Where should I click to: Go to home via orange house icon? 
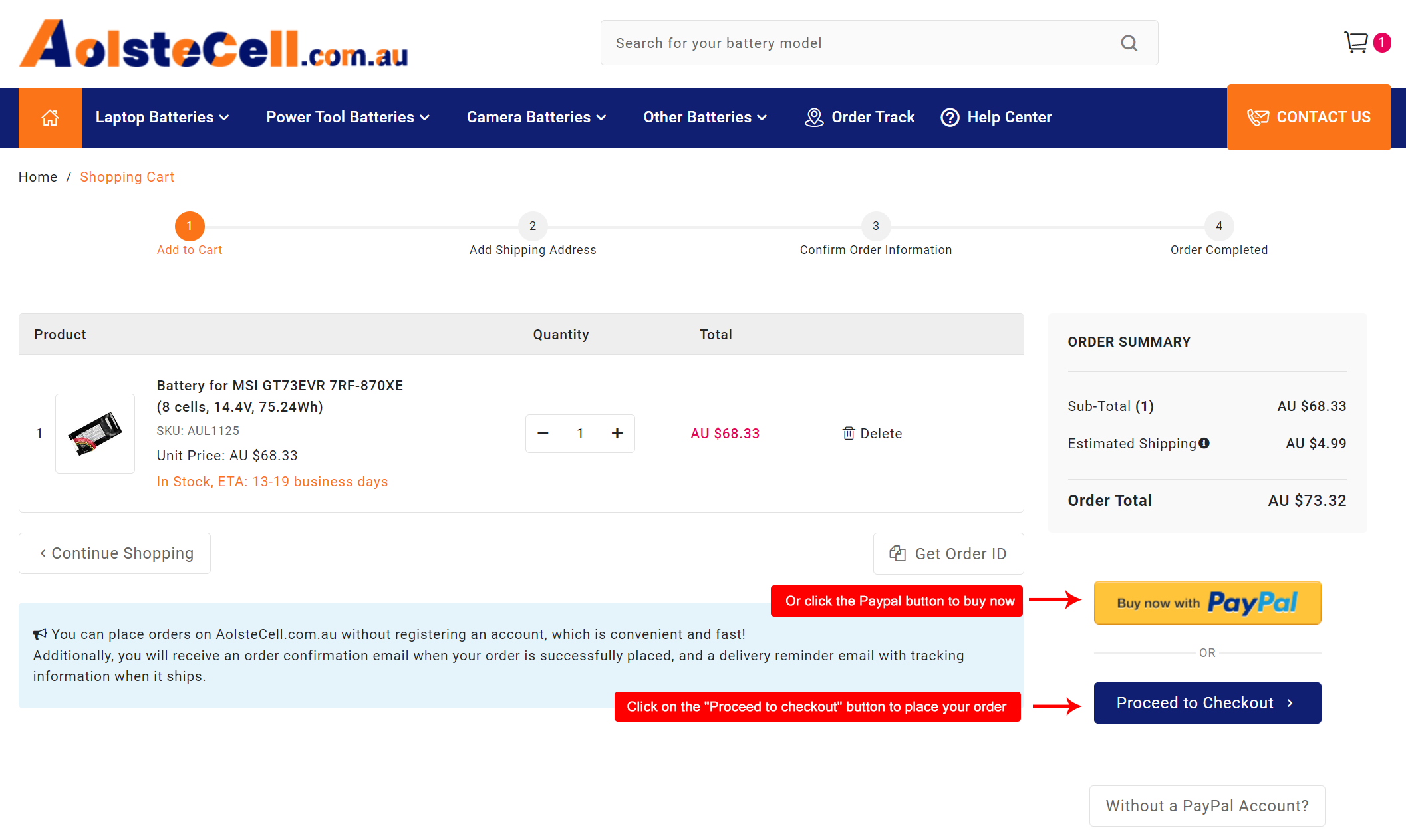(51, 118)
